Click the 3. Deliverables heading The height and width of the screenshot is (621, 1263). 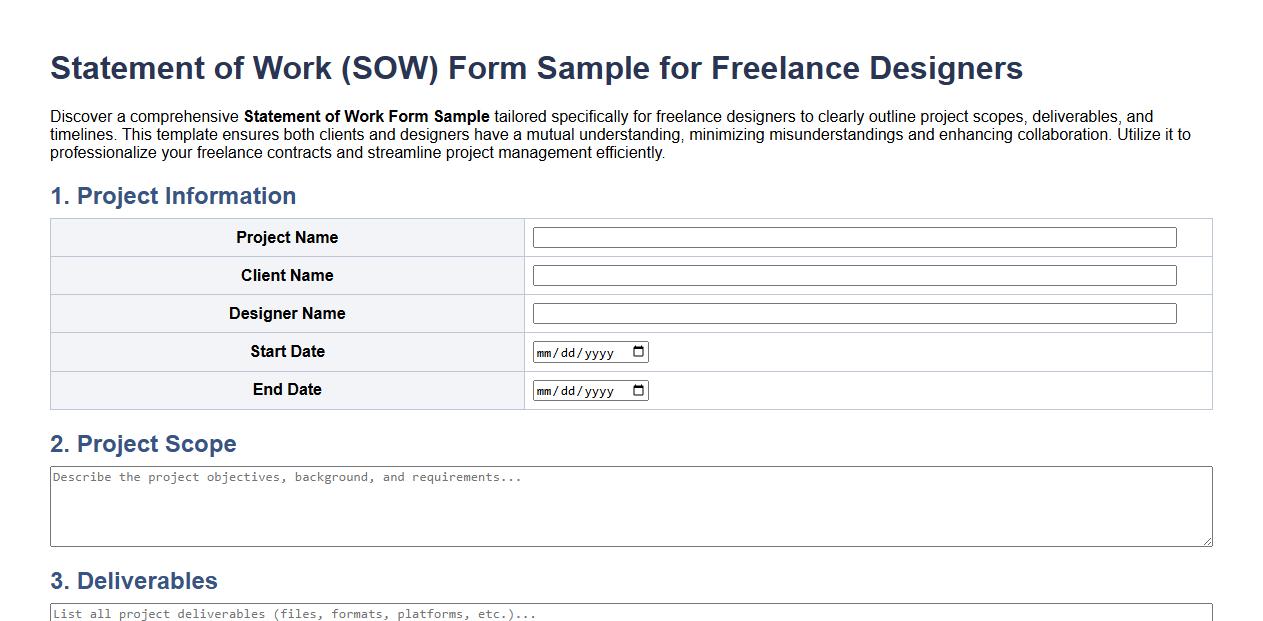(x=133, y=581)
